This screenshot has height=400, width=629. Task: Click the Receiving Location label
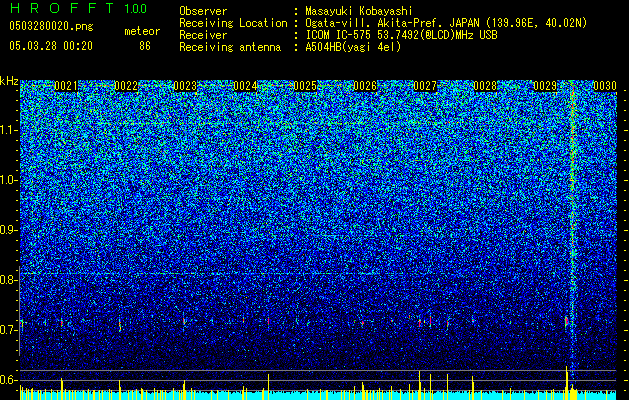tap(233, 23)
